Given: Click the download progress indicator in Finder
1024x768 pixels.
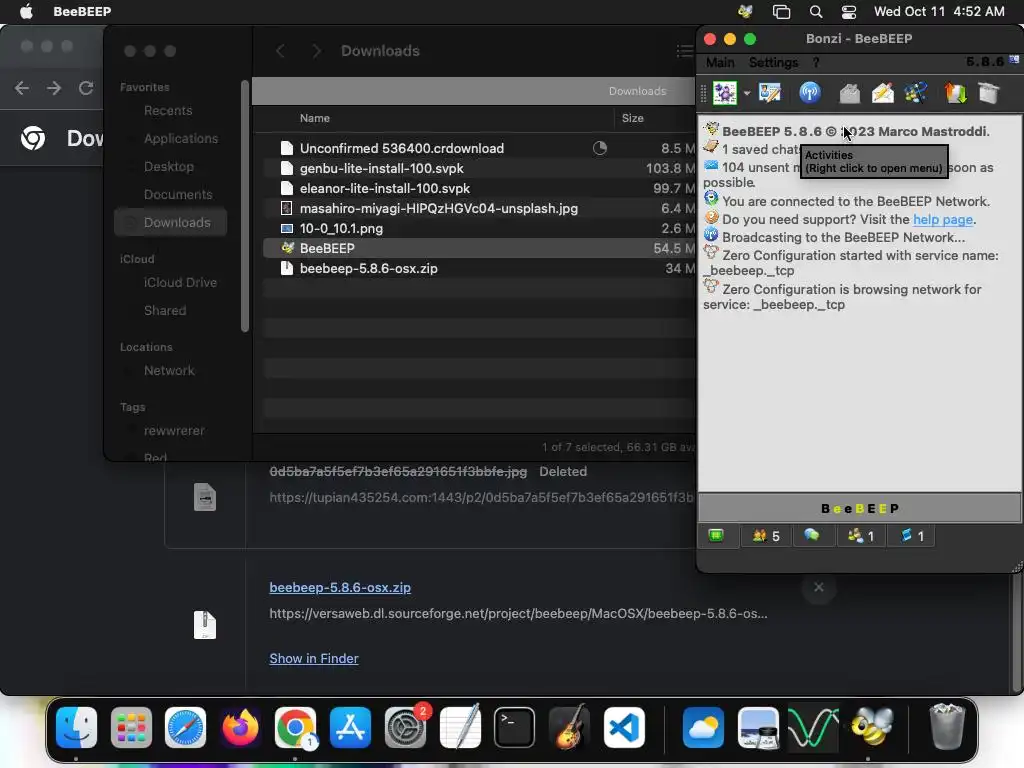Looking at the screenshot, I should (600, 148).
